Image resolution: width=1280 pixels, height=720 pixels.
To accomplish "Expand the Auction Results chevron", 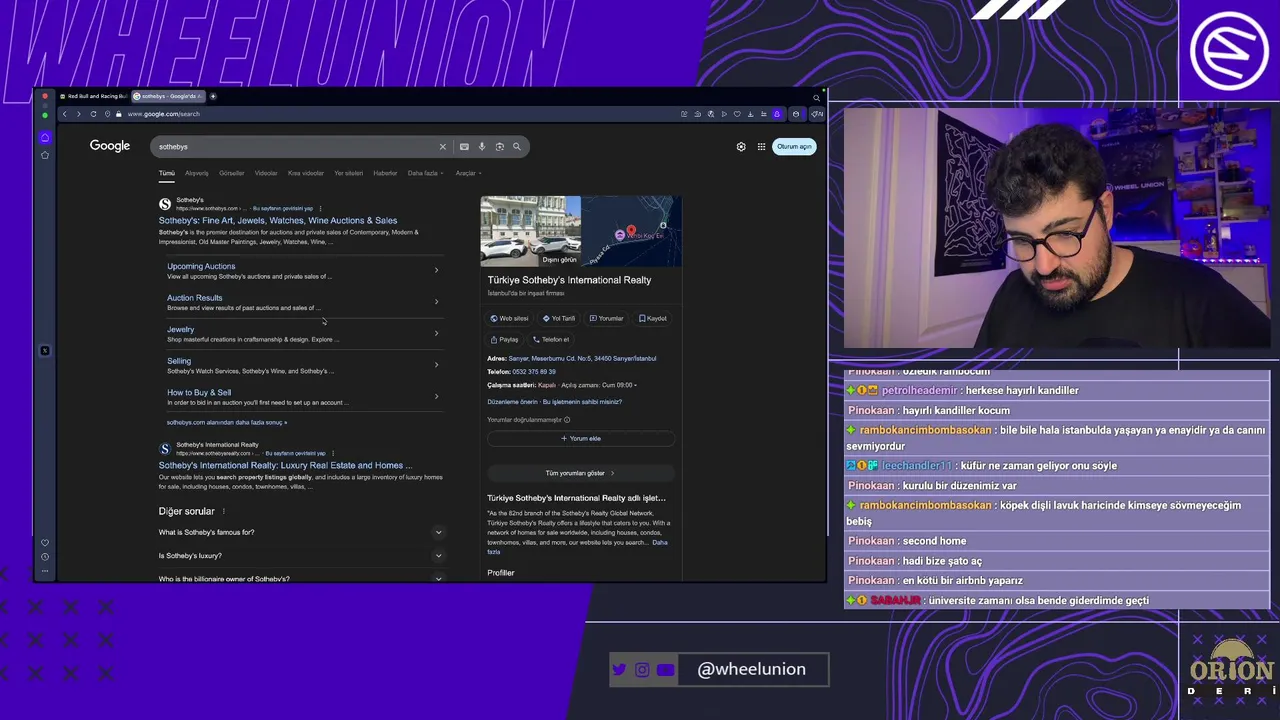I will pos(436,302).
